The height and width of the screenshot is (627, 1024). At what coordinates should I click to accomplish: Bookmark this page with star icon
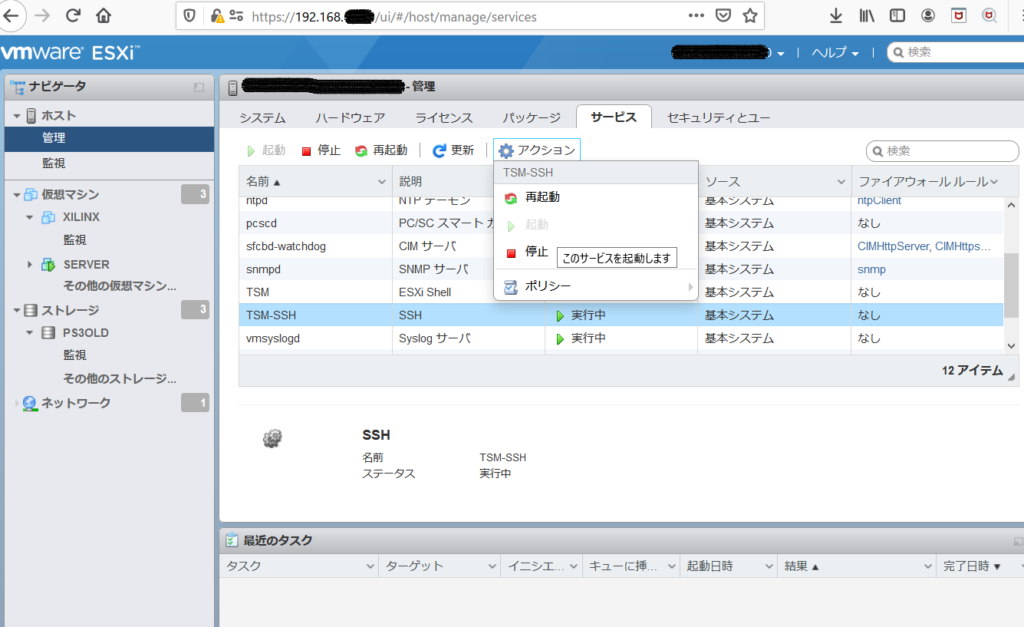pos(750,16)
